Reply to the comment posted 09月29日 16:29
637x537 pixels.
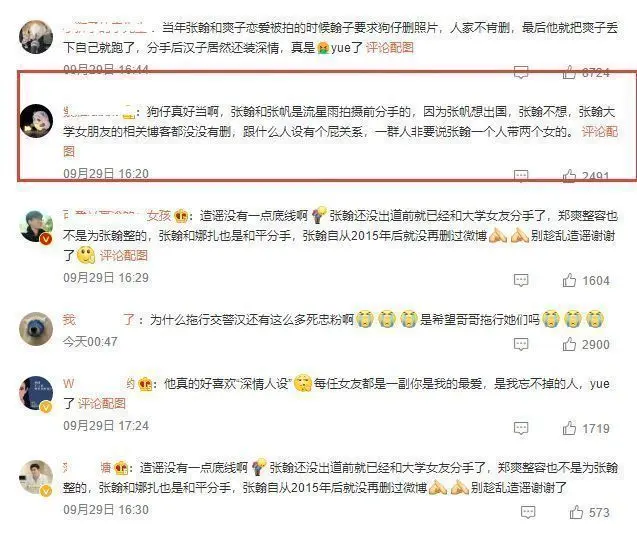521,280
